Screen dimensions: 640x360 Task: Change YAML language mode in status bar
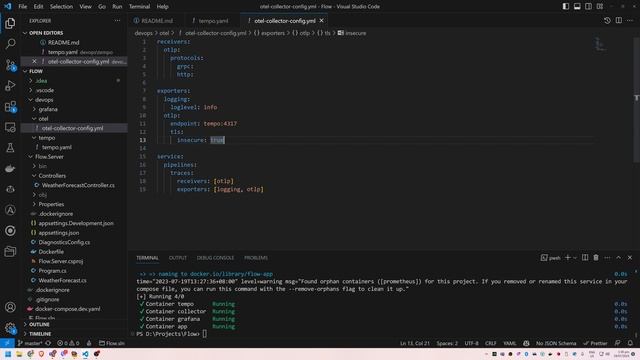click(509, 343)
